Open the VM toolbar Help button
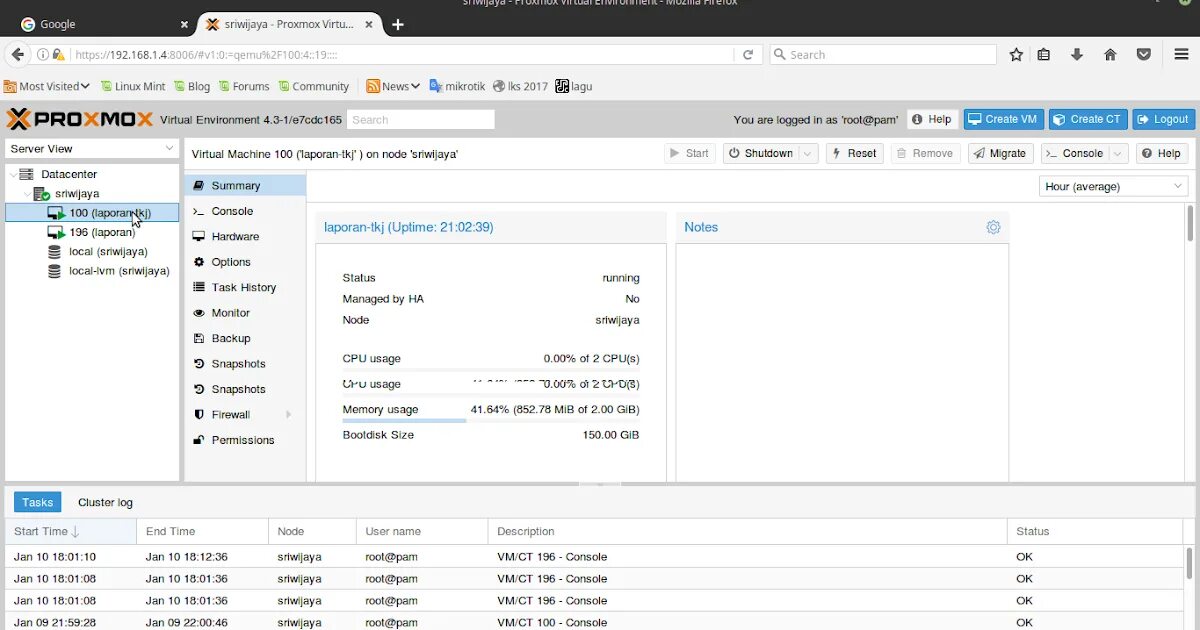 point(1161,153)
